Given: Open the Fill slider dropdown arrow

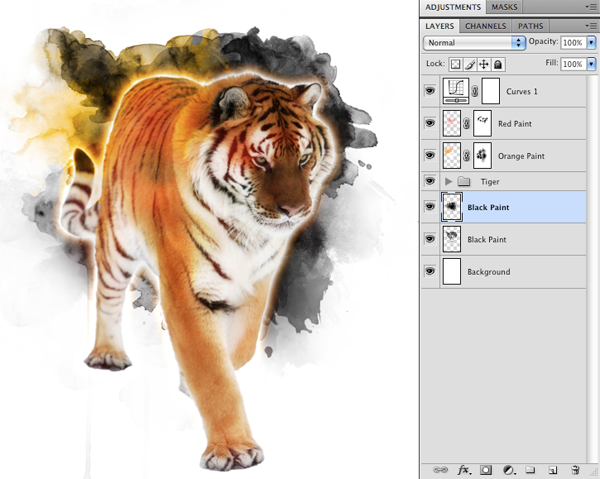Looking at the screenshot, I should pyautogui.click(x=592, y=64).
